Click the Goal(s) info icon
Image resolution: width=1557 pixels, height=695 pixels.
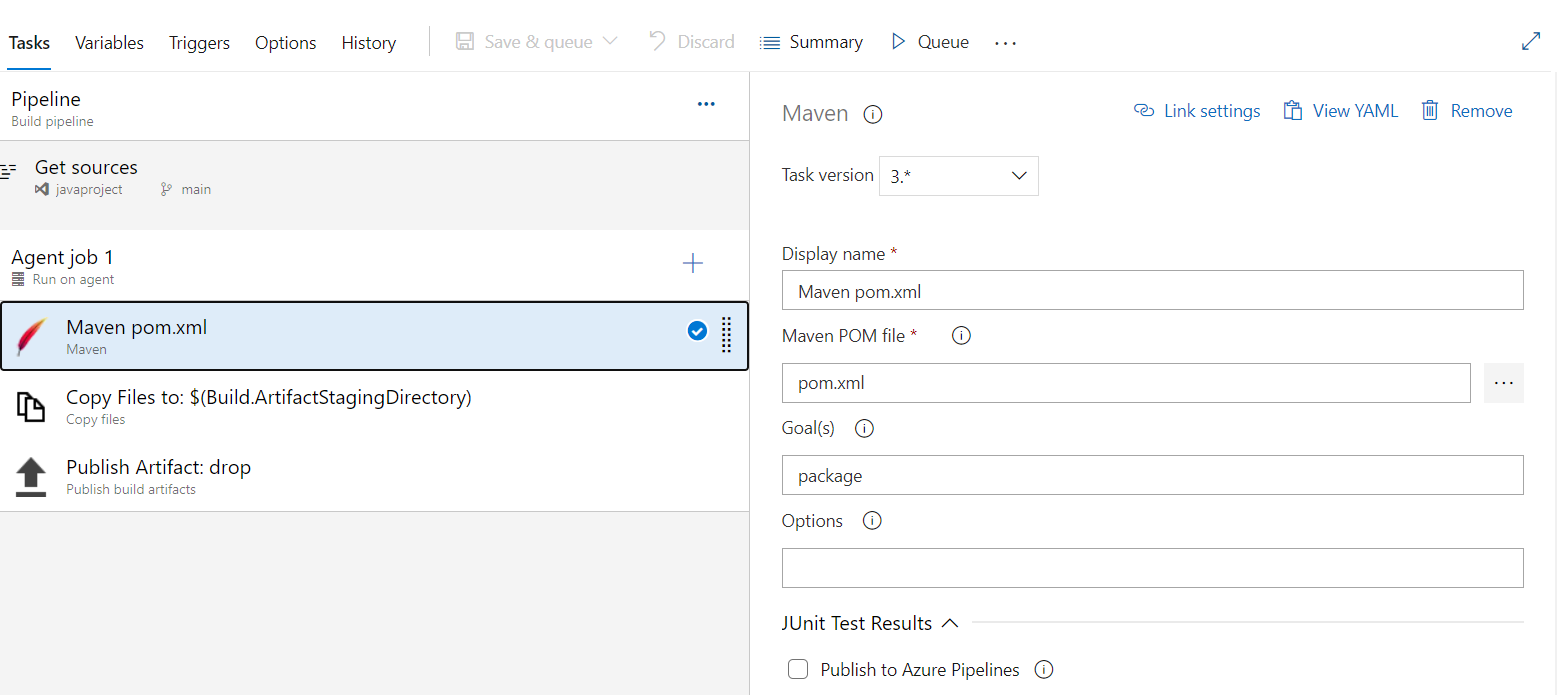(x=864, y=428)
